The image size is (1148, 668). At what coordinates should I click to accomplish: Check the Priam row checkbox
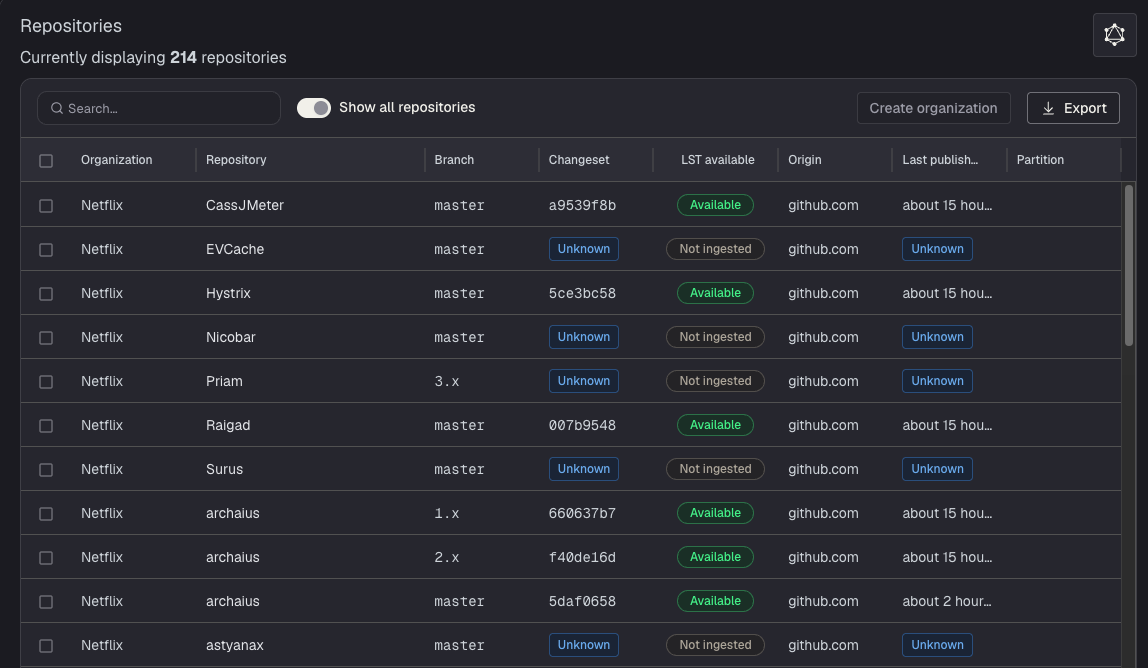(46, 382)
